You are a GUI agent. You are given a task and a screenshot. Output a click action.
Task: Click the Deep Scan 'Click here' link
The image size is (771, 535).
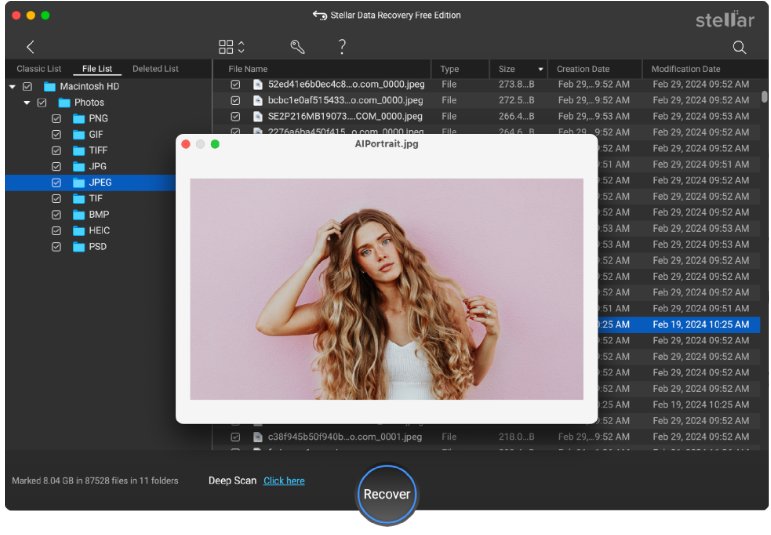tap(284, 481)
